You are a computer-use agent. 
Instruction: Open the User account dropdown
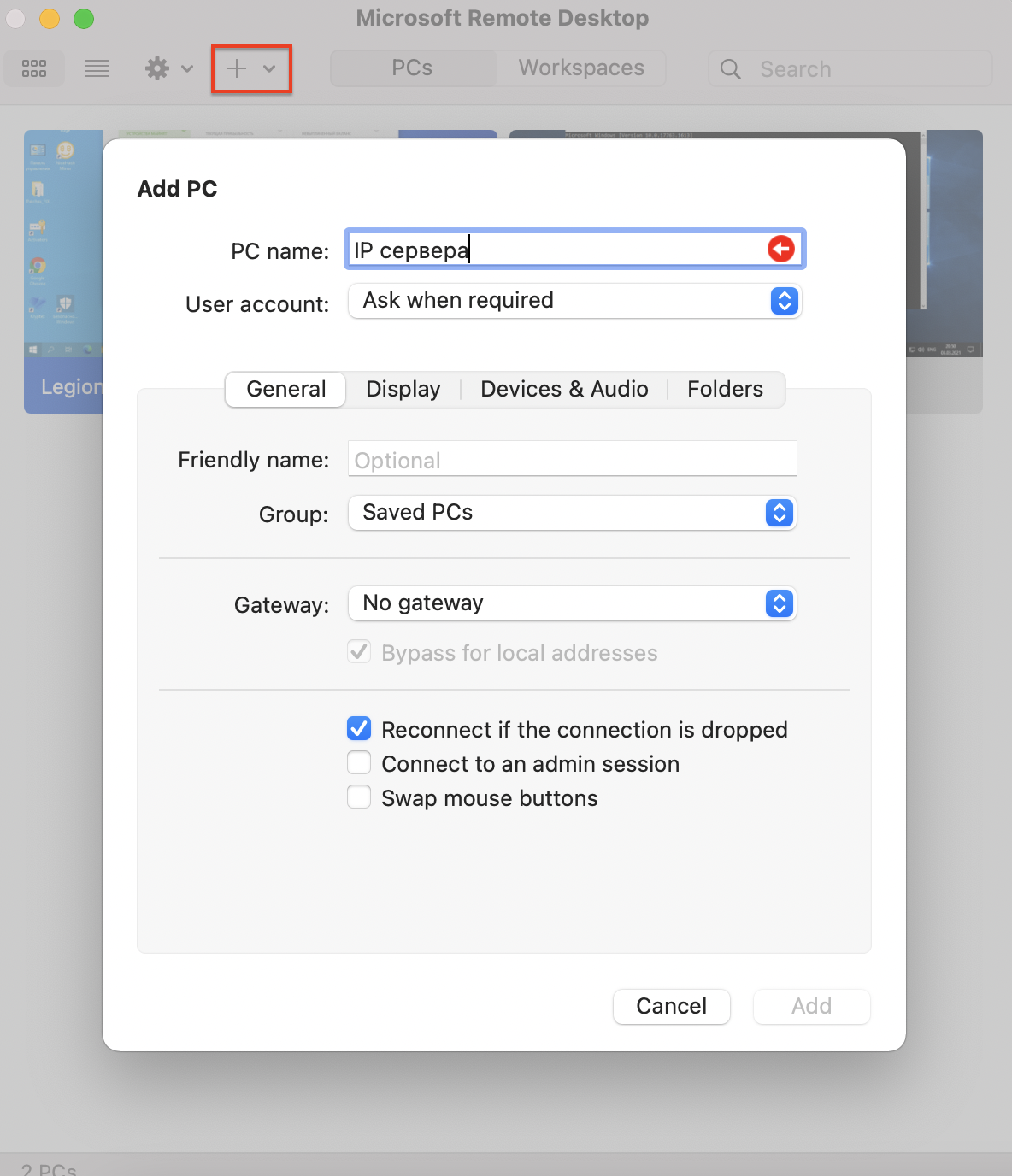click(x=574, y=301)
